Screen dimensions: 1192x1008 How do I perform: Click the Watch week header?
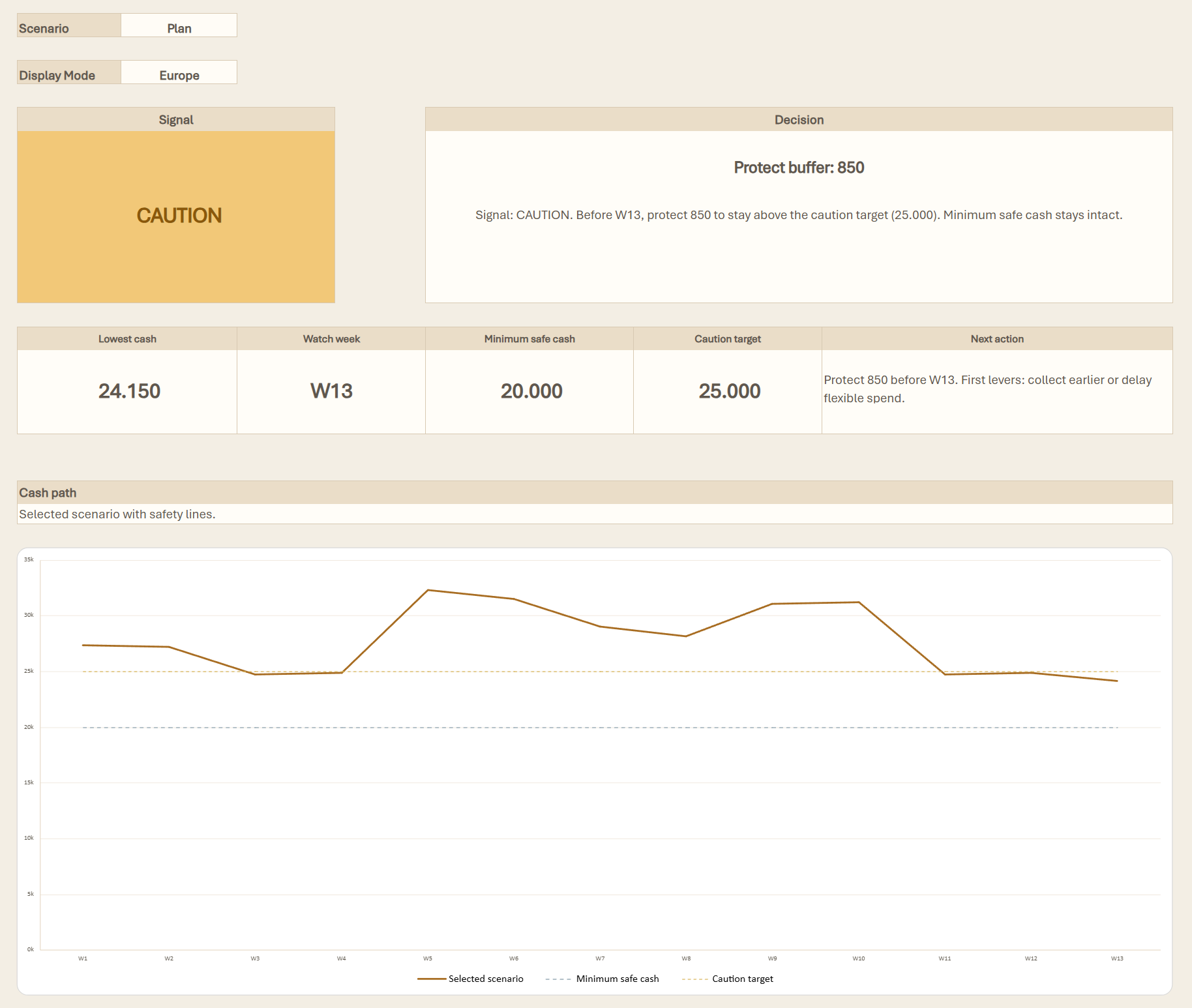point(331,339)
